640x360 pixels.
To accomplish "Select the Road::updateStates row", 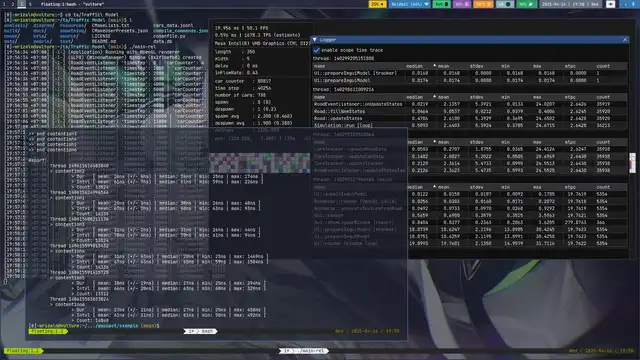I will [x=469, y=118].
